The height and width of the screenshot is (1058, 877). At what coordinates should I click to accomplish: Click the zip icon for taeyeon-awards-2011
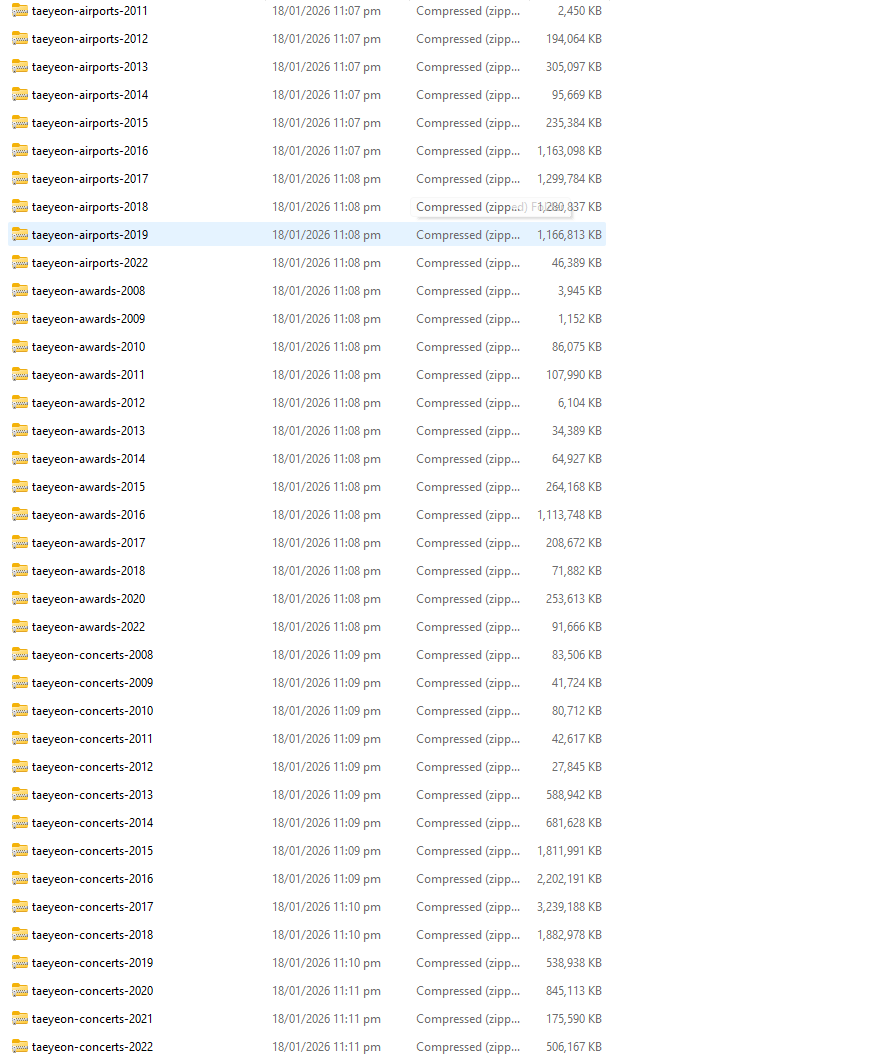[x=20, y=375]
